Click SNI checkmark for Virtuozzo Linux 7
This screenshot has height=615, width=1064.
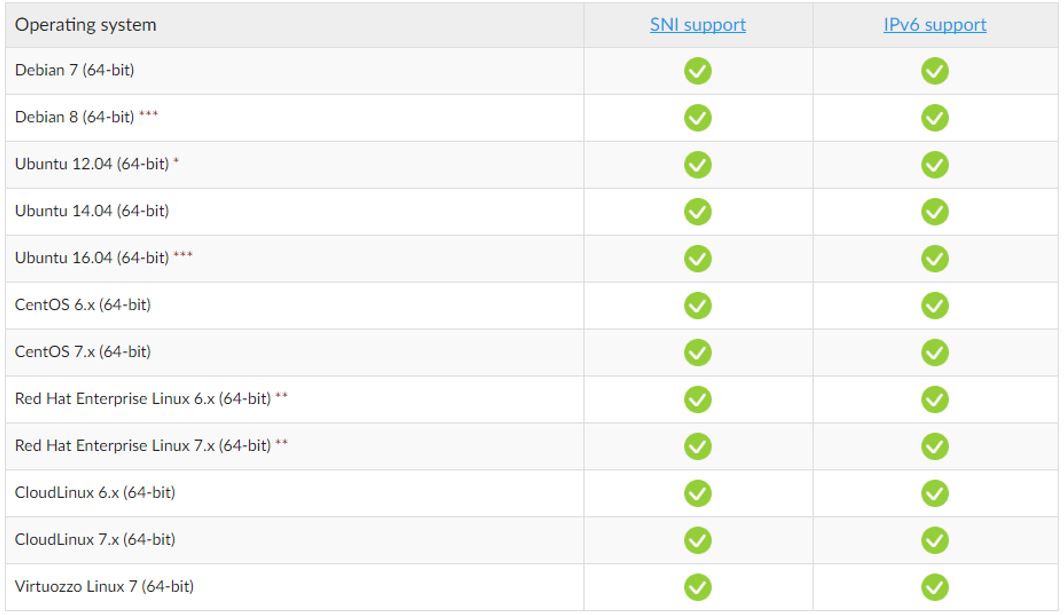pyautogui.click(x=697, y=587)
